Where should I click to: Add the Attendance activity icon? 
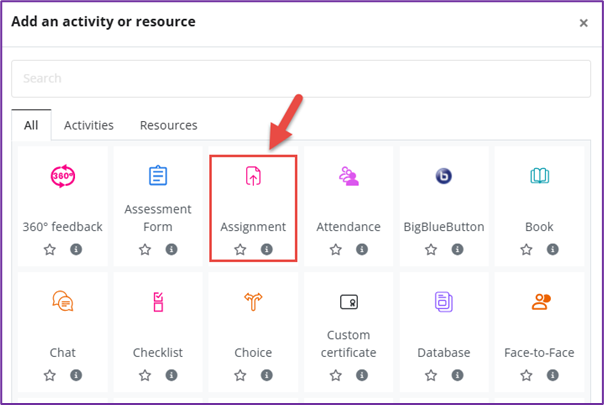tap(348, 177)
